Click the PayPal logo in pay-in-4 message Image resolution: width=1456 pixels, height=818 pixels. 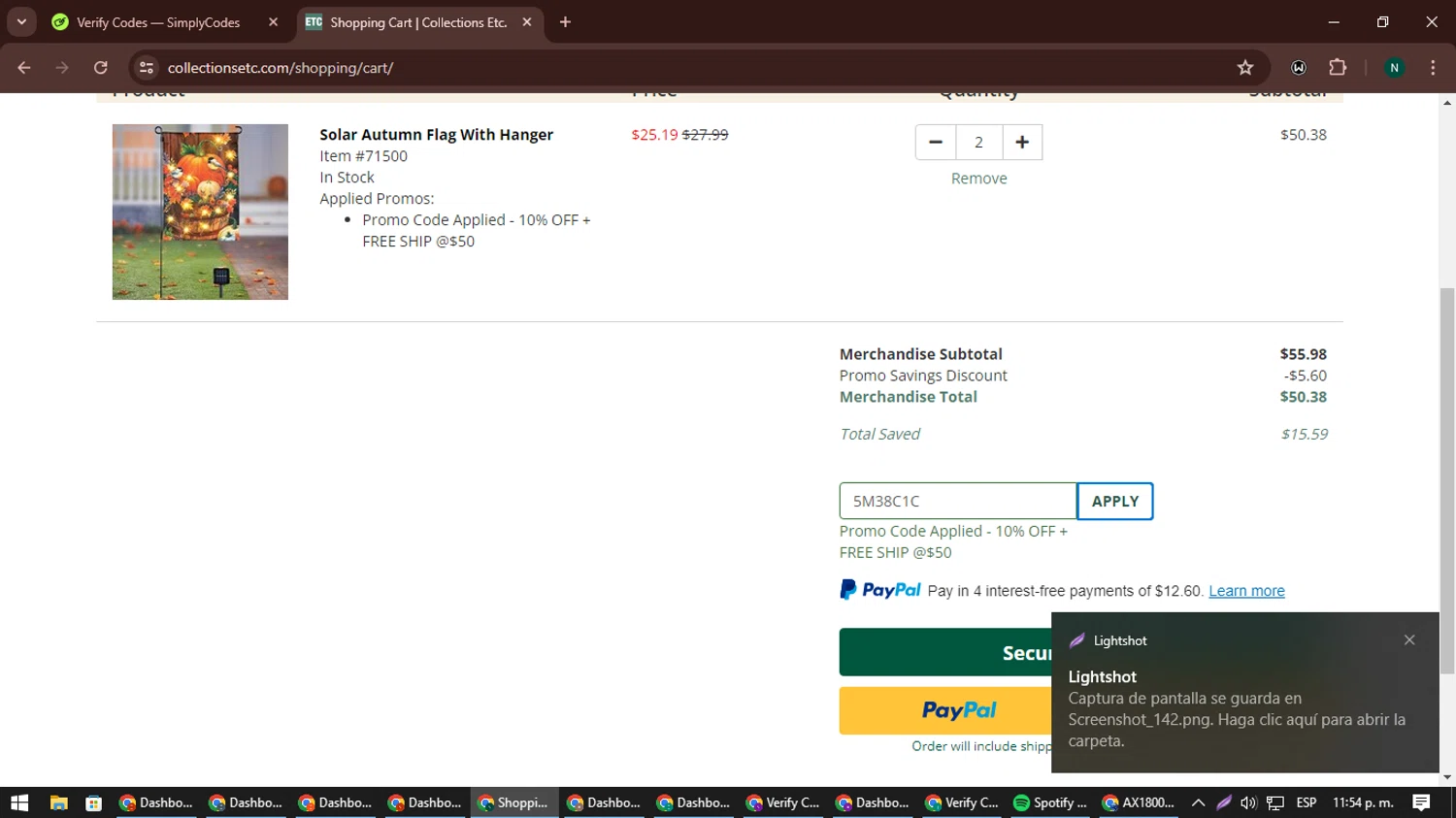coord(879,590)
